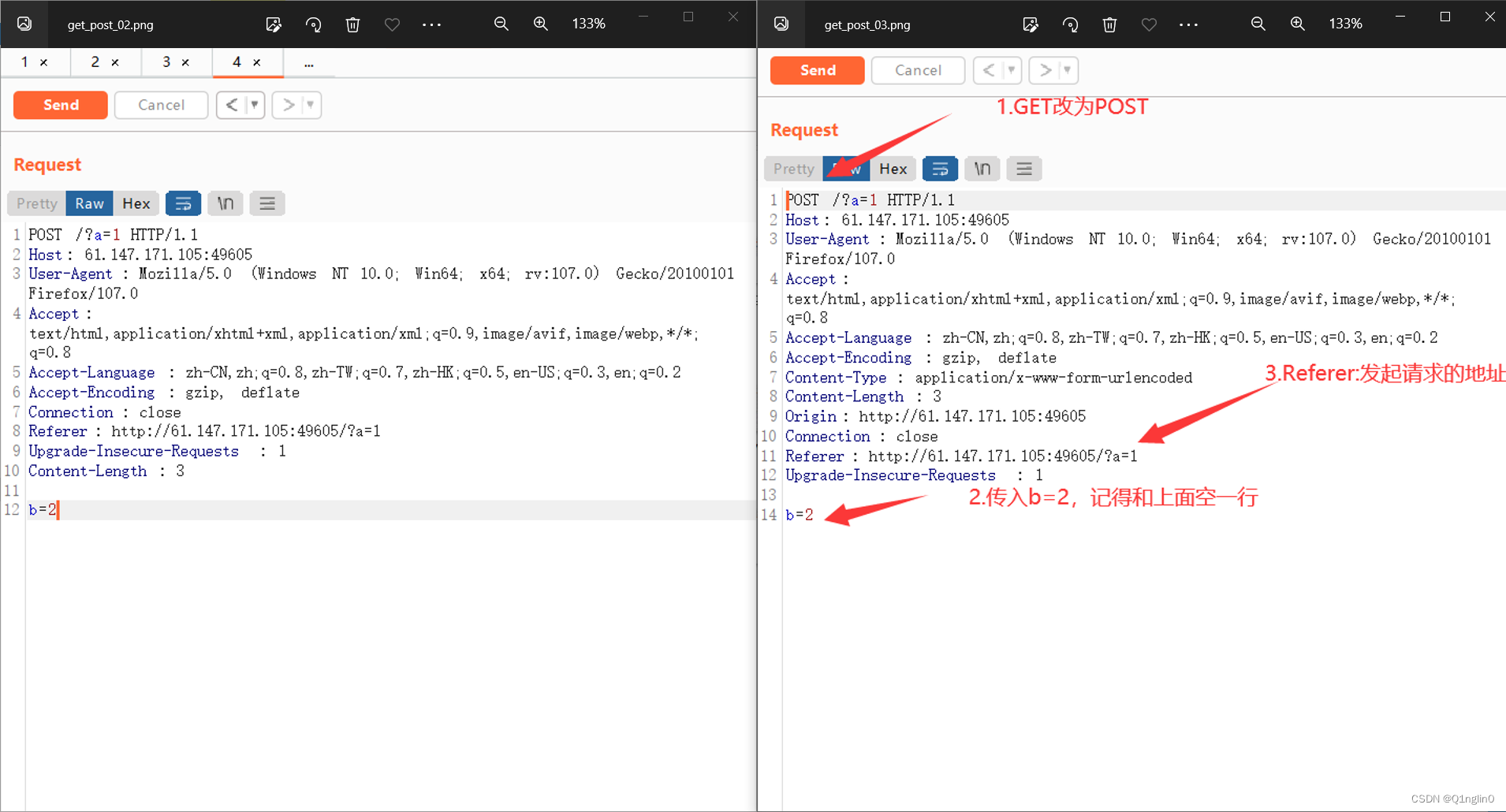The image size is (1506, 812).
Task: Click Send in the right Burp window
Action: tap(818, 70)
